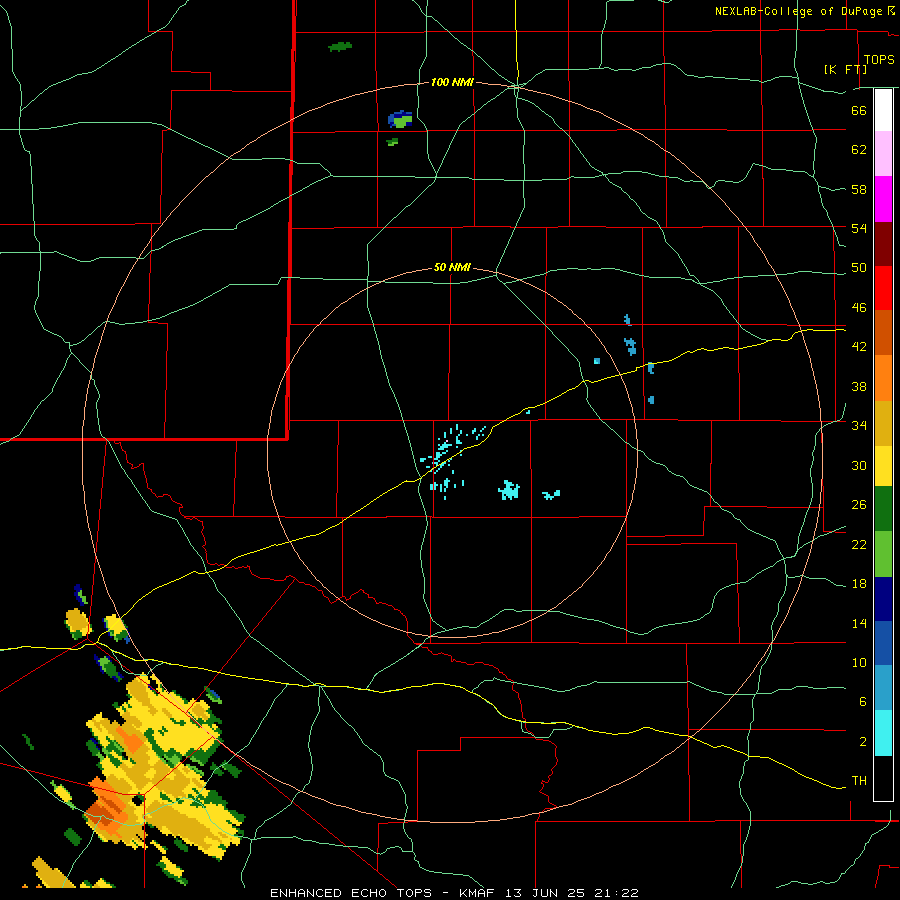
Task: Click the legend value '54'
Action: tap(859, 228)
